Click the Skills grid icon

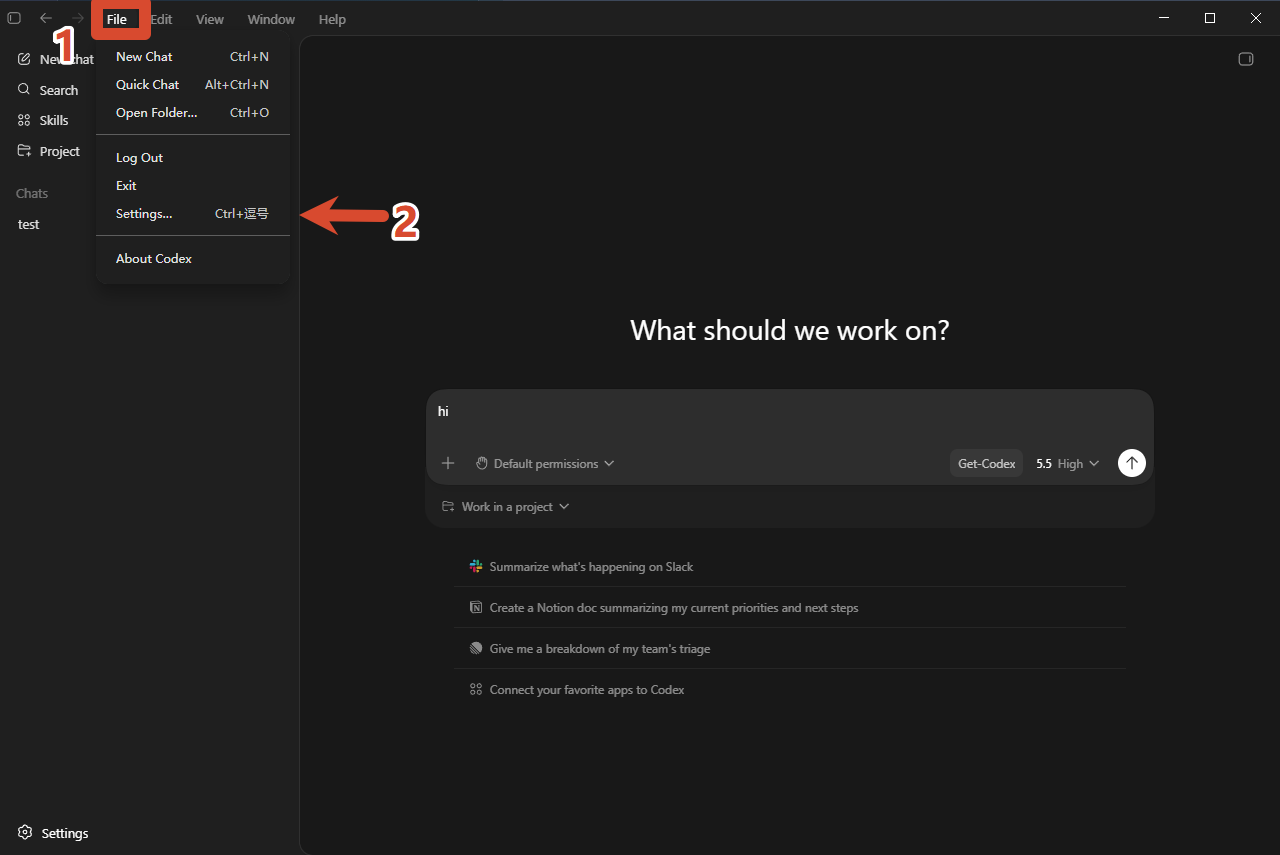[x=25, y=120]
